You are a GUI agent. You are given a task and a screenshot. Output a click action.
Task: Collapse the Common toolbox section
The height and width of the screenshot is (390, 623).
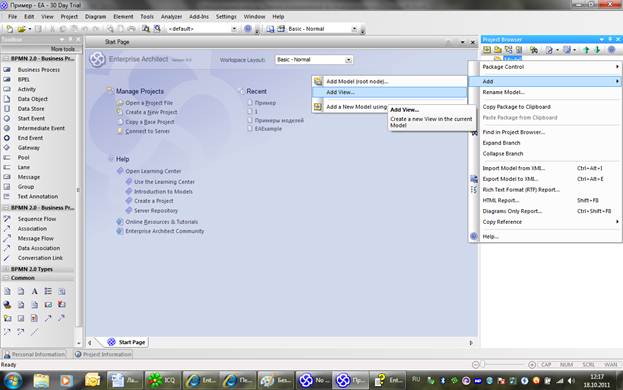pyautogui.click(x=6, y=278)
